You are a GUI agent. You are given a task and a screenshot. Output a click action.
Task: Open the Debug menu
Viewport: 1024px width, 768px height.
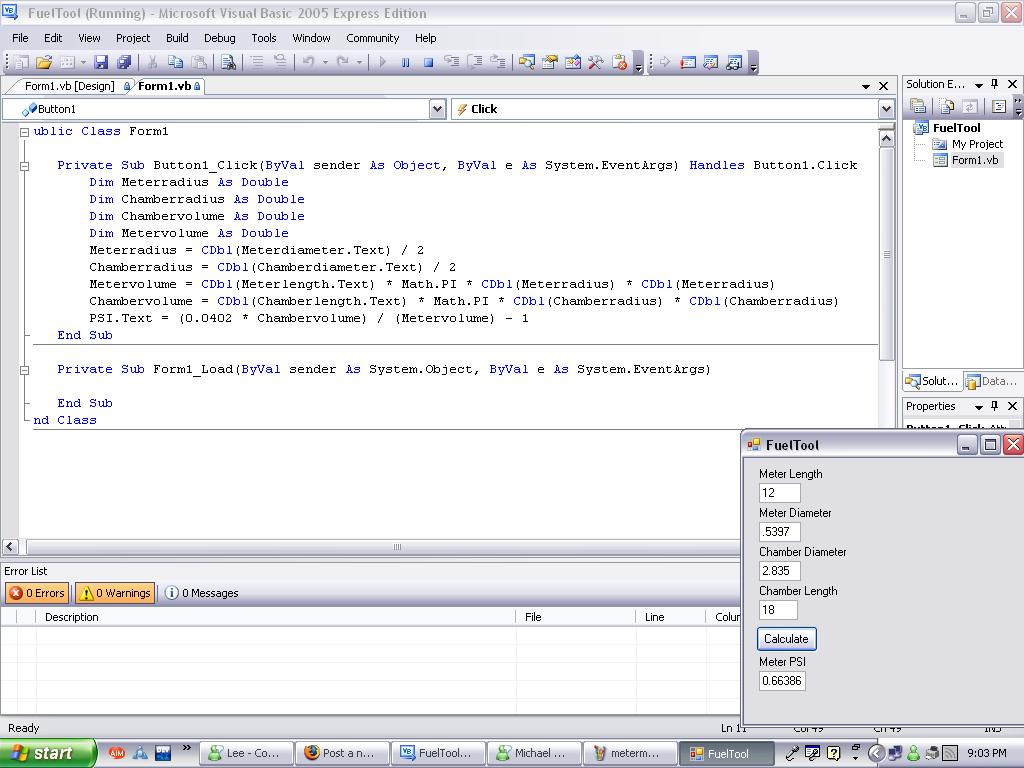pos(219,38)
